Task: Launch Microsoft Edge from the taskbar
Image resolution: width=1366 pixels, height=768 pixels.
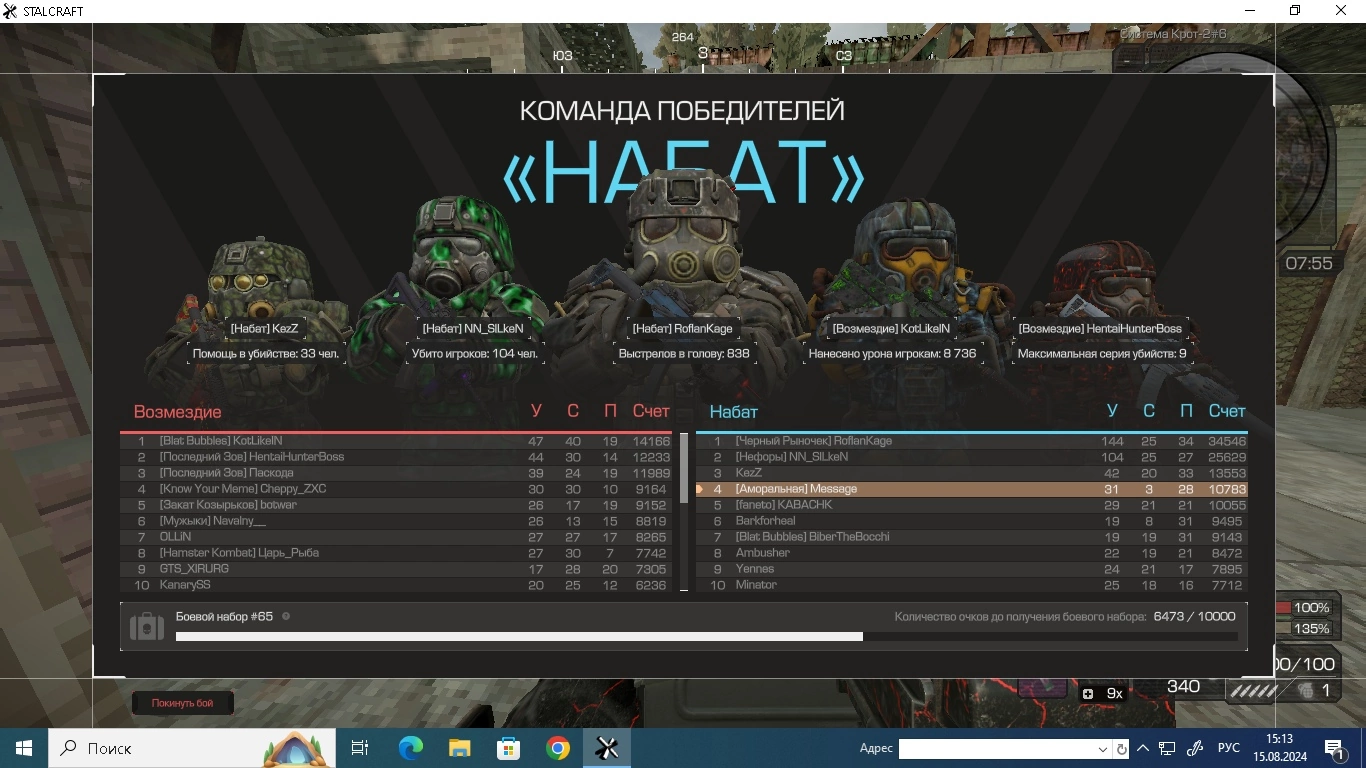Action: 410,748
